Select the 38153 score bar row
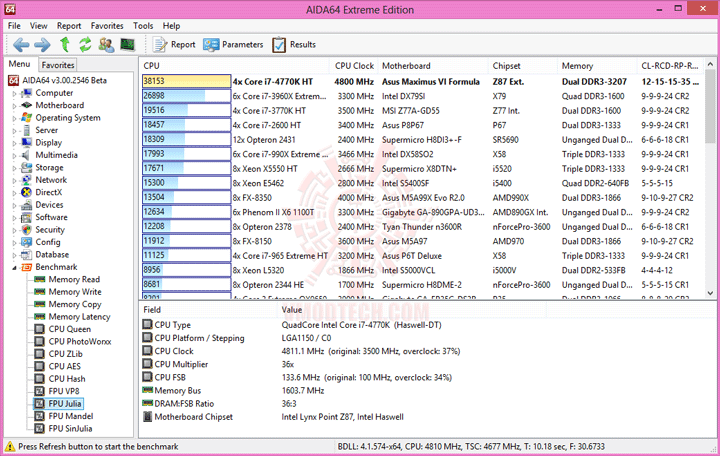The width and height of the screenshot is (720, 456). 186,81
